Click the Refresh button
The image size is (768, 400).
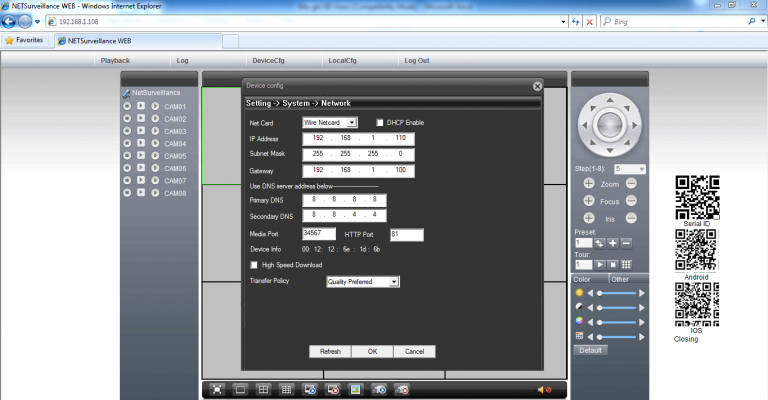(330, 351)
